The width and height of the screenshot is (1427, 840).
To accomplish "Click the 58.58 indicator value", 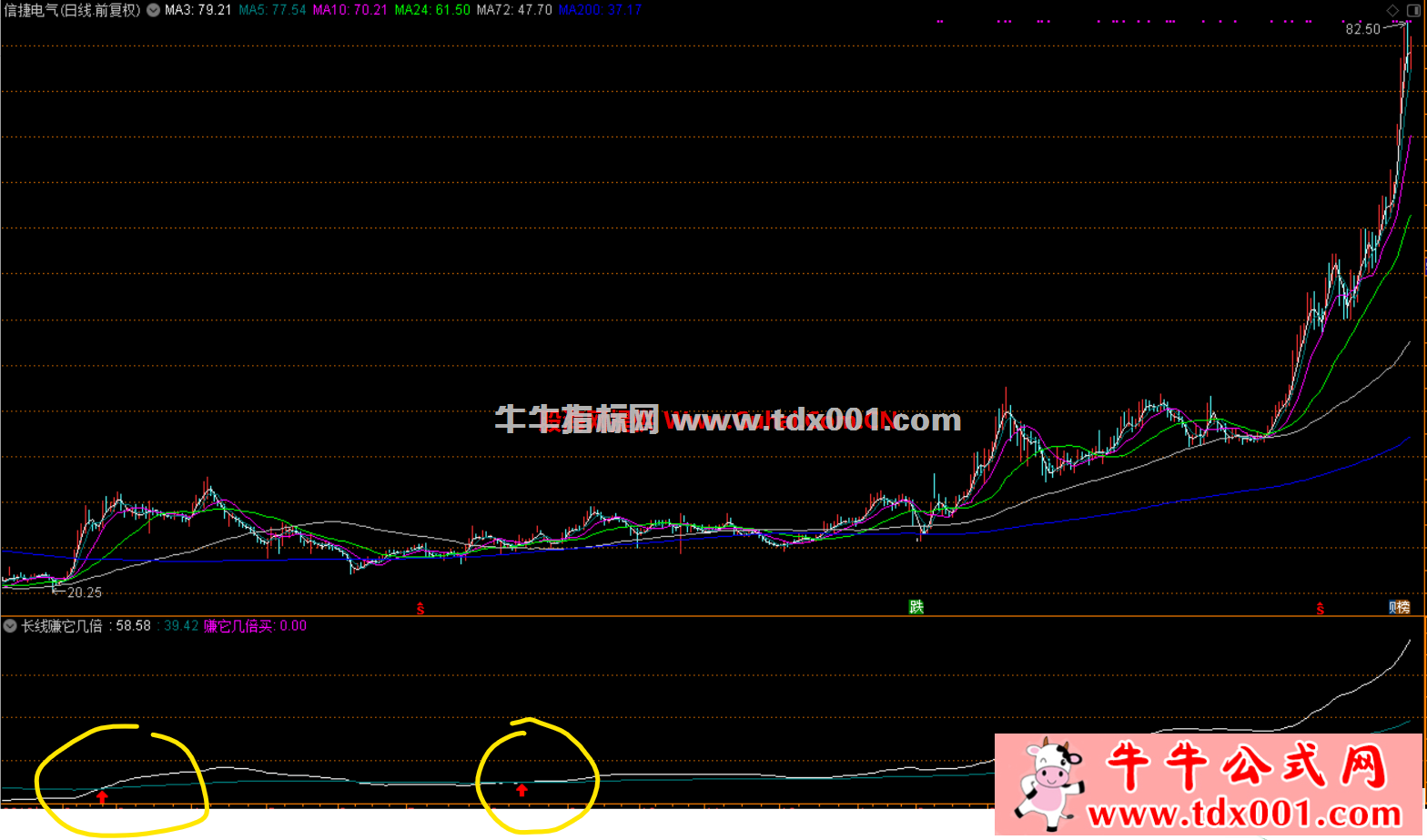I will pos(133,626).
